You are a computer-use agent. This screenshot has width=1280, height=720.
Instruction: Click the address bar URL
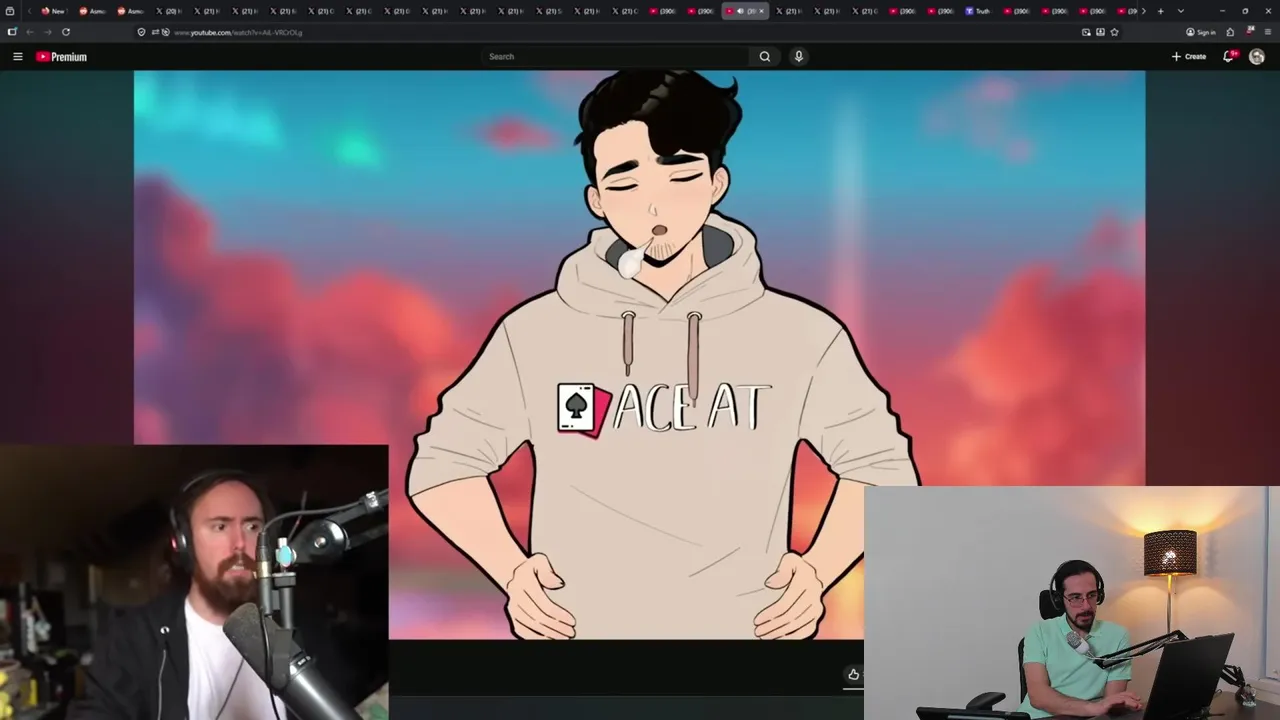[x=238, y=32]
